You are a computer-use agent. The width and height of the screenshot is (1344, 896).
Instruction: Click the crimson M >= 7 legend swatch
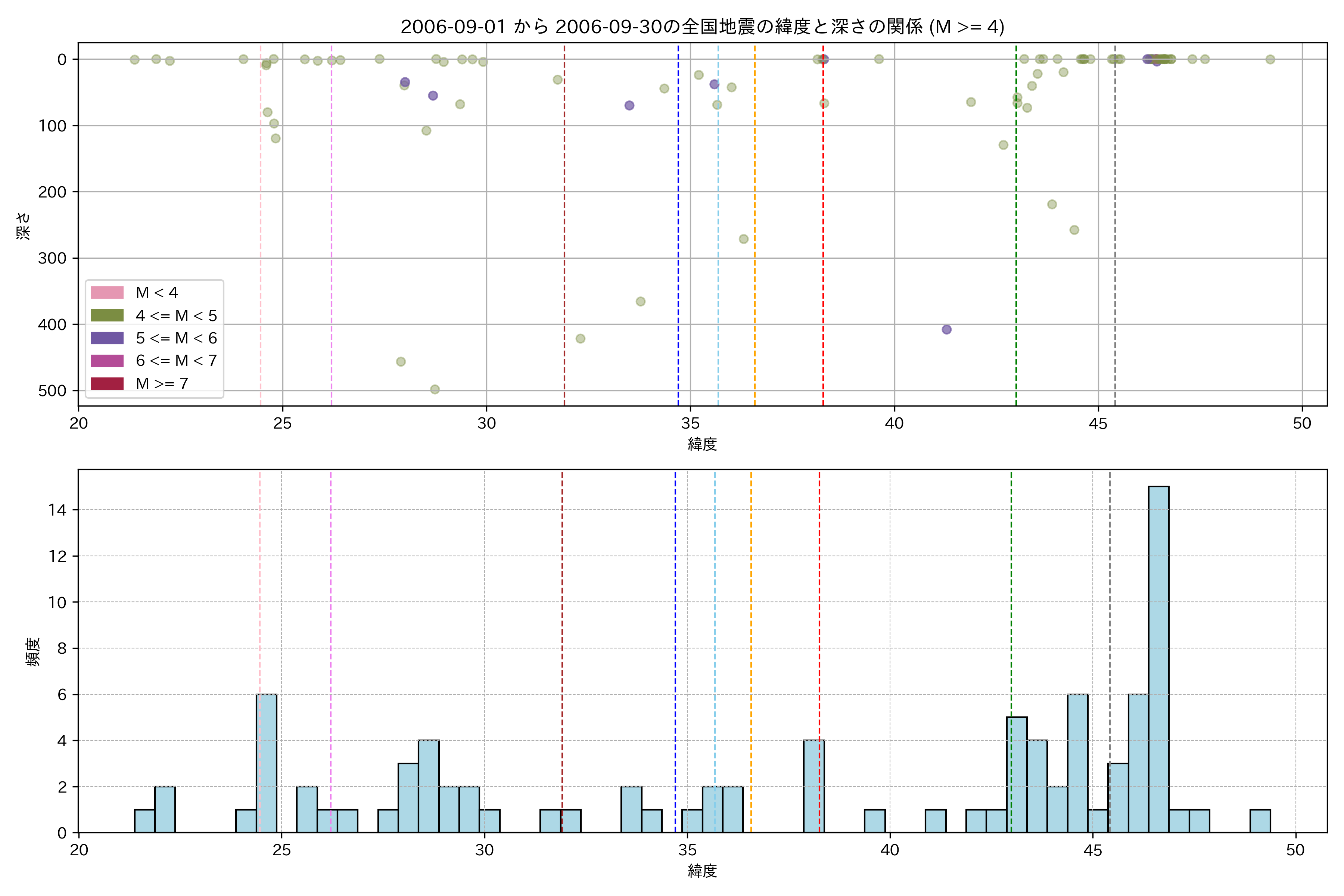108,383
